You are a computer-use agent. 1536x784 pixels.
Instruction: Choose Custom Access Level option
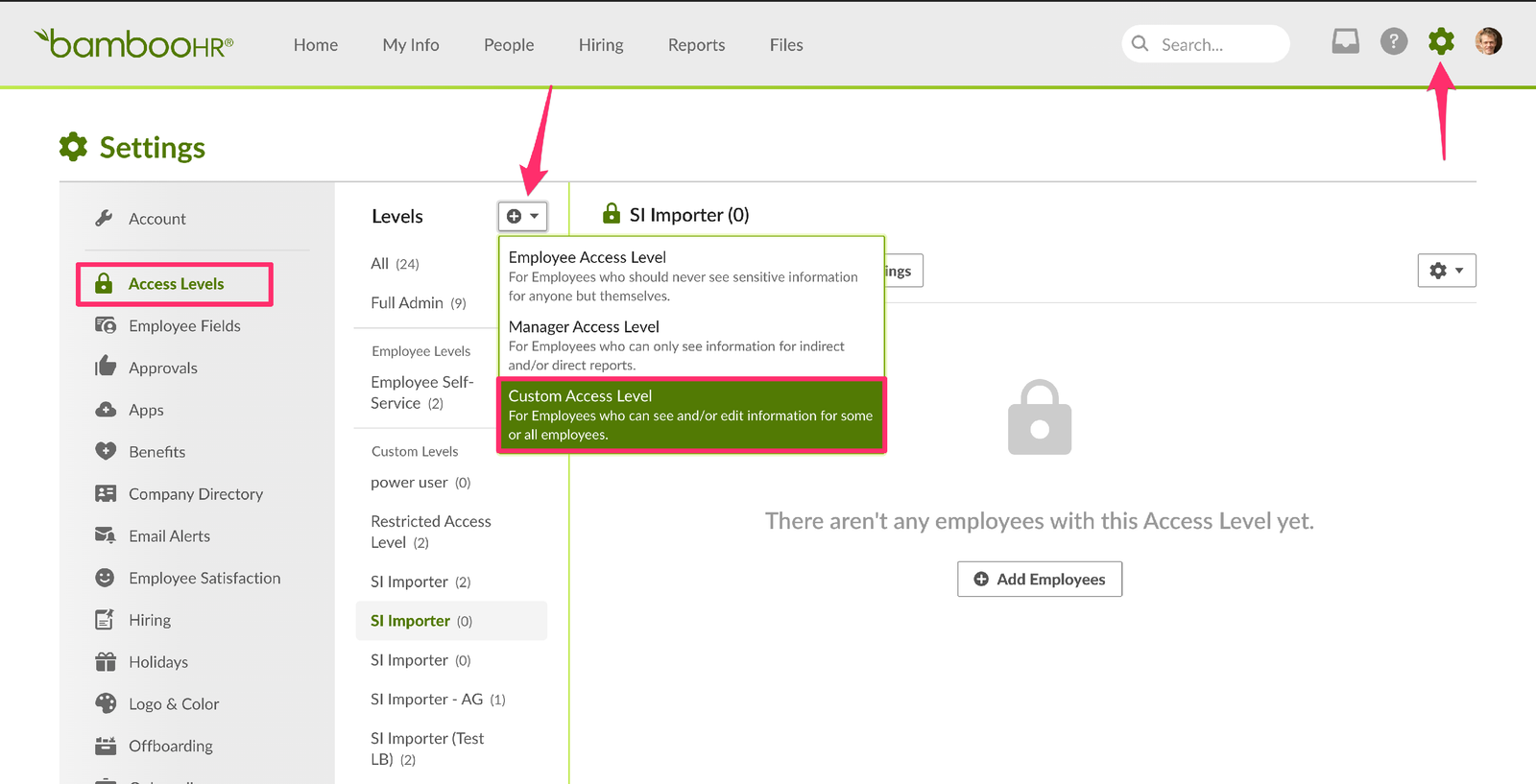[691, 415]
